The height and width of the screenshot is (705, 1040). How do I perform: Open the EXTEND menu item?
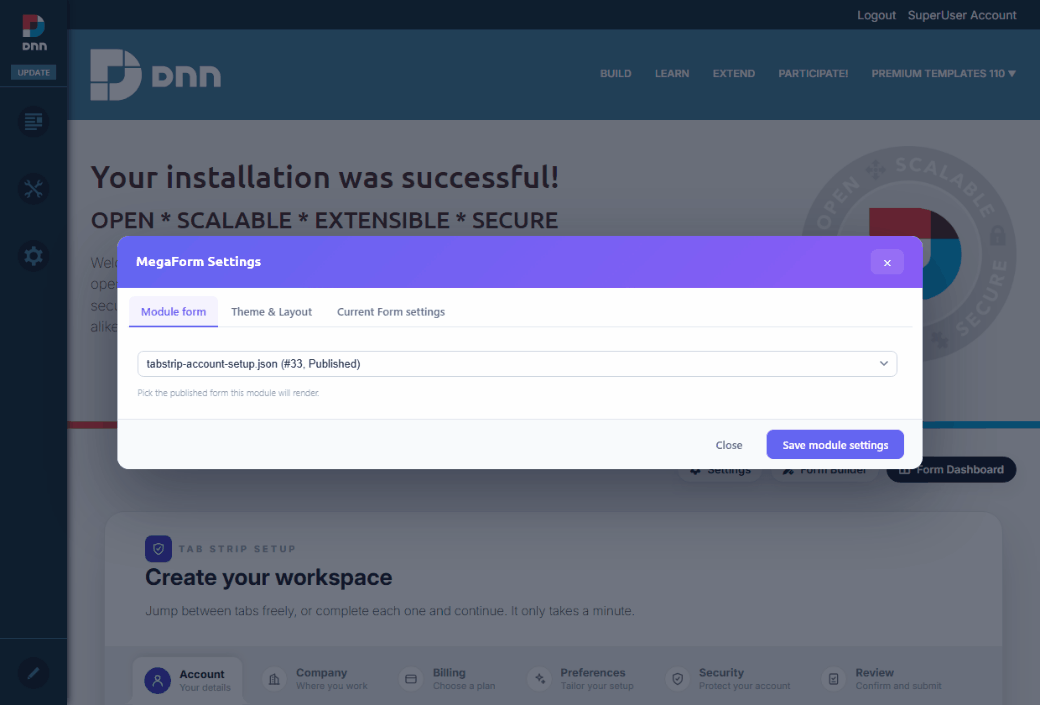pyautogui.click(x=734, y=74)
